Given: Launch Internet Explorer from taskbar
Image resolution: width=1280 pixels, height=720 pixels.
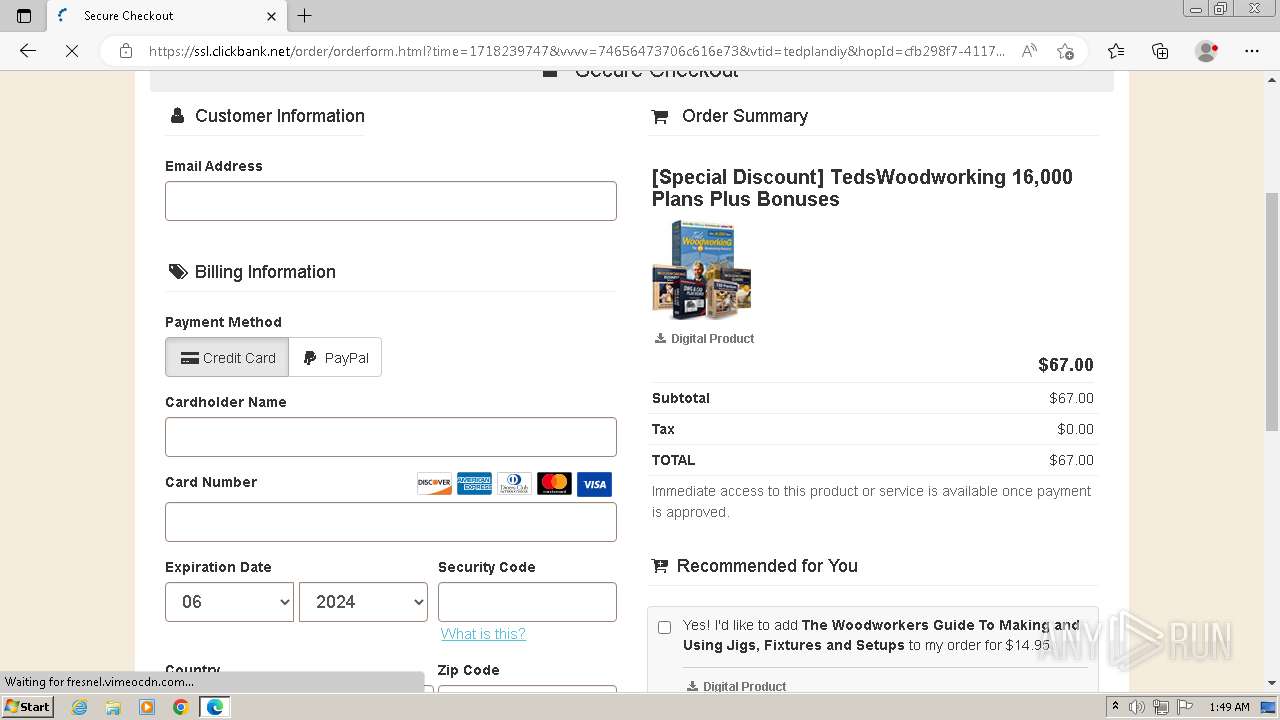Looking at the screenshot, I should click(x=80, y=707).
